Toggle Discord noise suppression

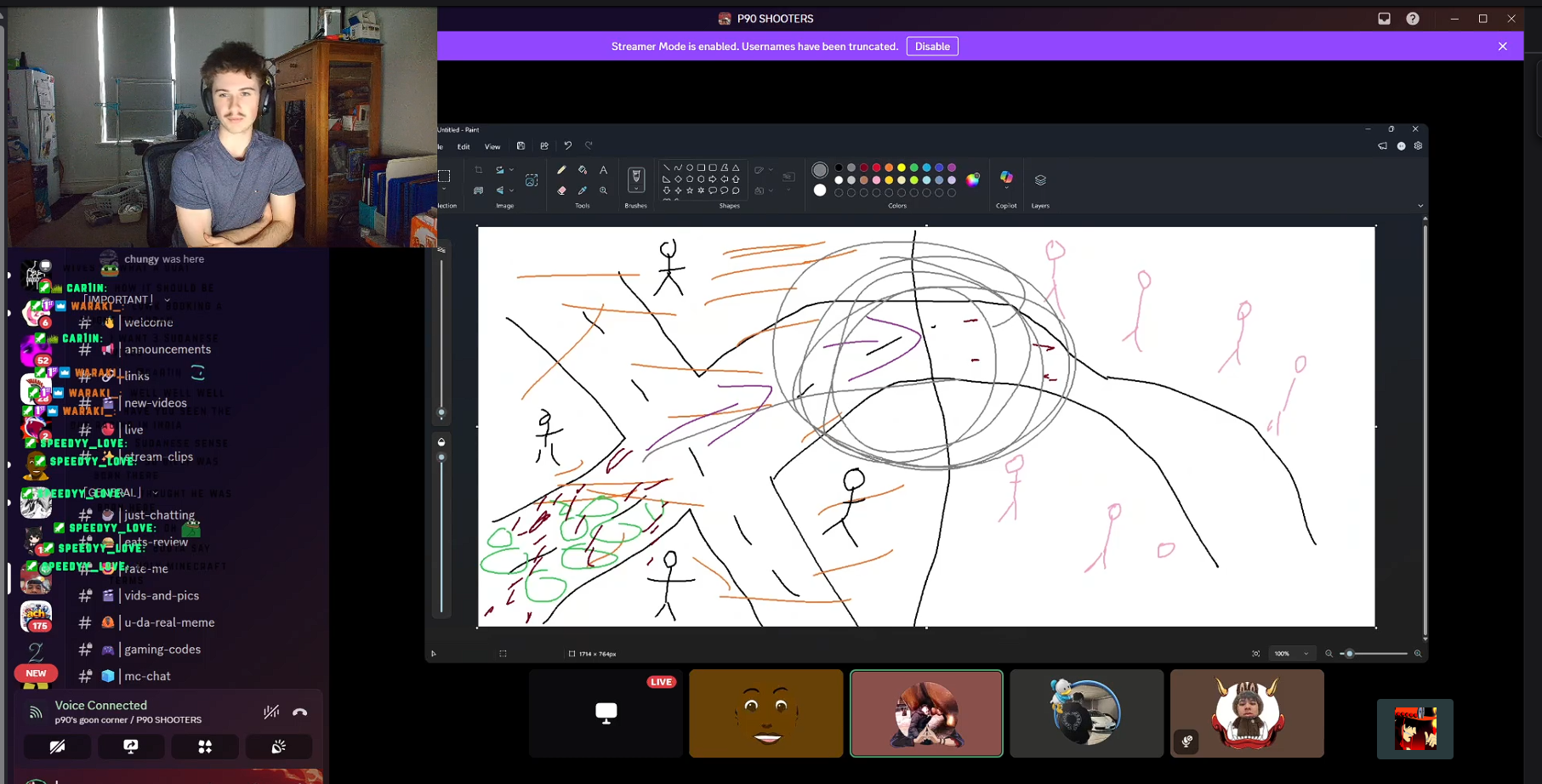click(271, 713)
